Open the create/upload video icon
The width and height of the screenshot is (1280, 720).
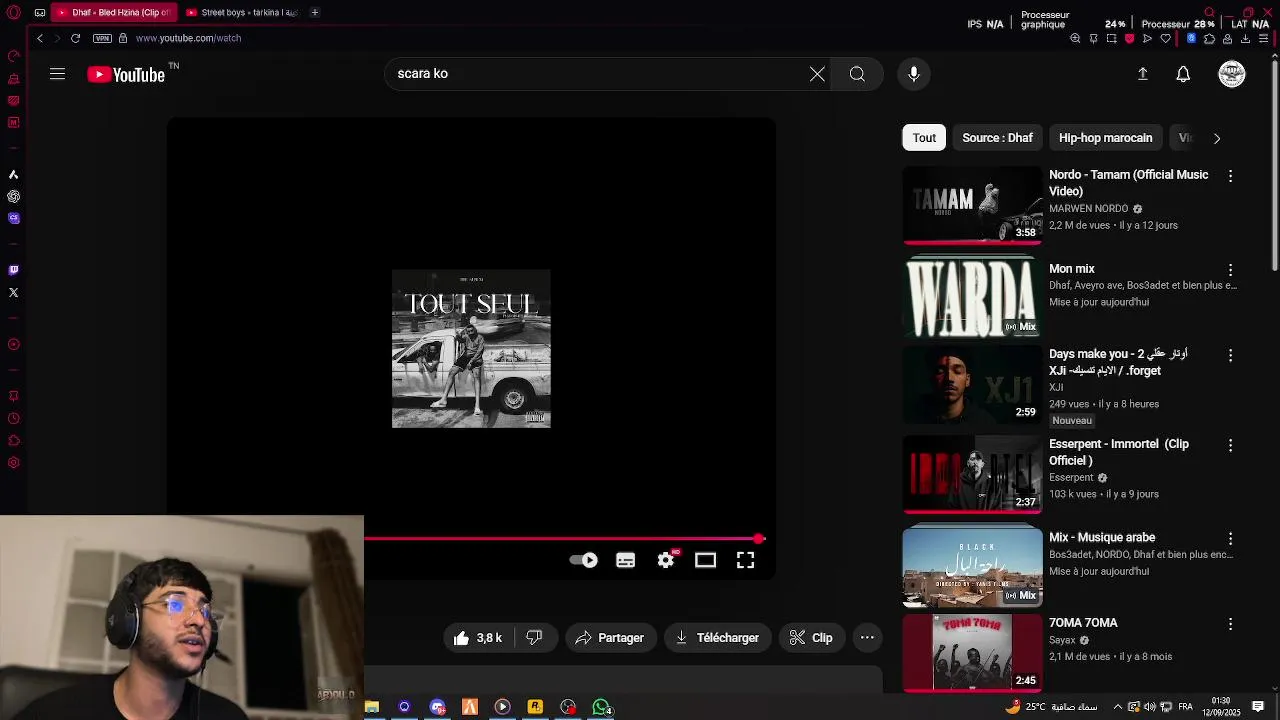point(1143,74)
